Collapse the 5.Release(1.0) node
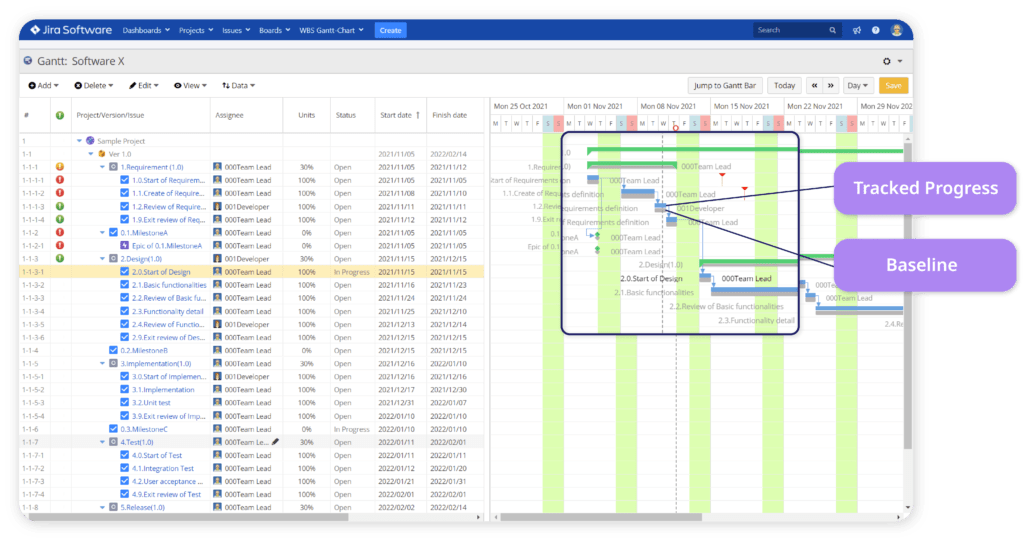Screen dimensions: 1024x543 pos(103,508)
